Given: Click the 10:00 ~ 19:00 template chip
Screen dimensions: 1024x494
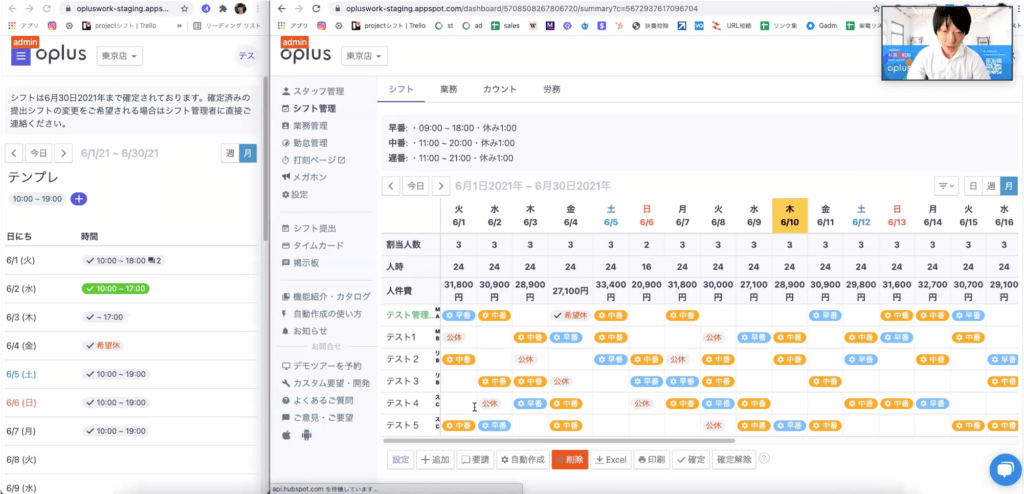Looking at the screenshot, I should (x=38, y=199).
